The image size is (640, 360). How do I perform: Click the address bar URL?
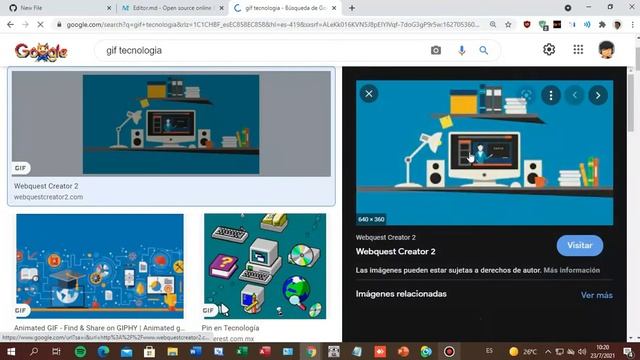273,24
